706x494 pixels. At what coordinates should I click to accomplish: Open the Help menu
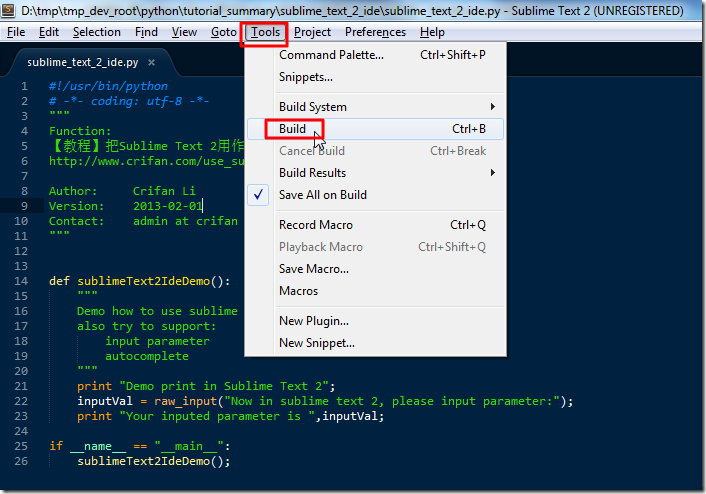pyautogui.click(x=432, y=32)
